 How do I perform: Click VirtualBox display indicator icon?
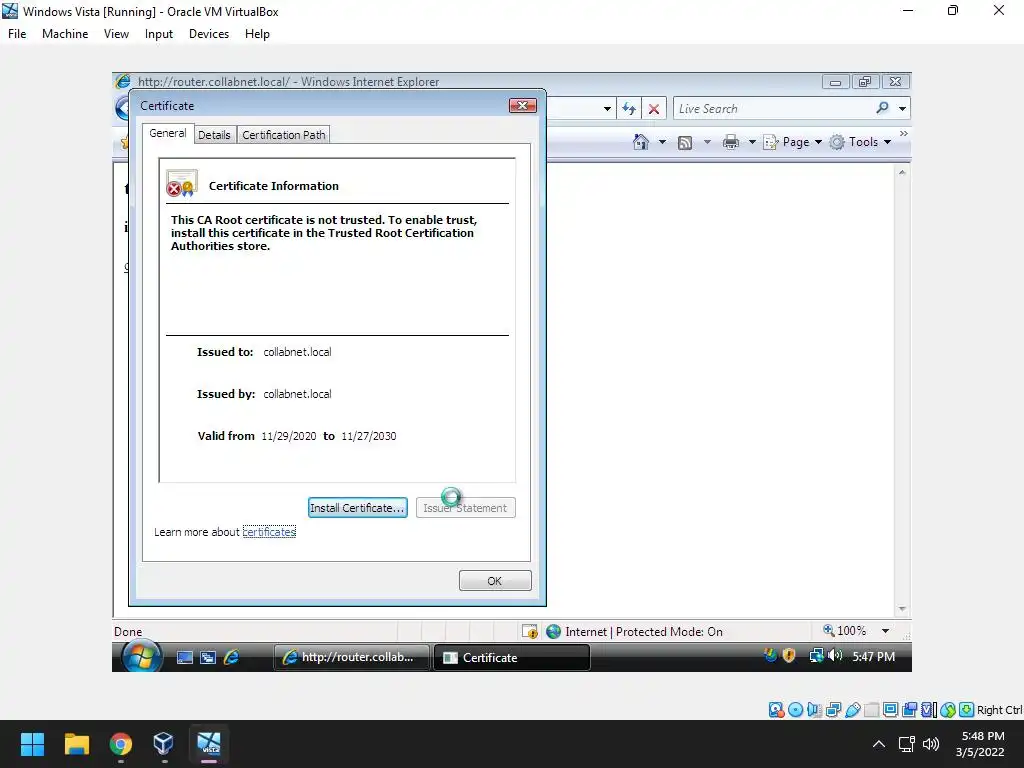[890, 710]
